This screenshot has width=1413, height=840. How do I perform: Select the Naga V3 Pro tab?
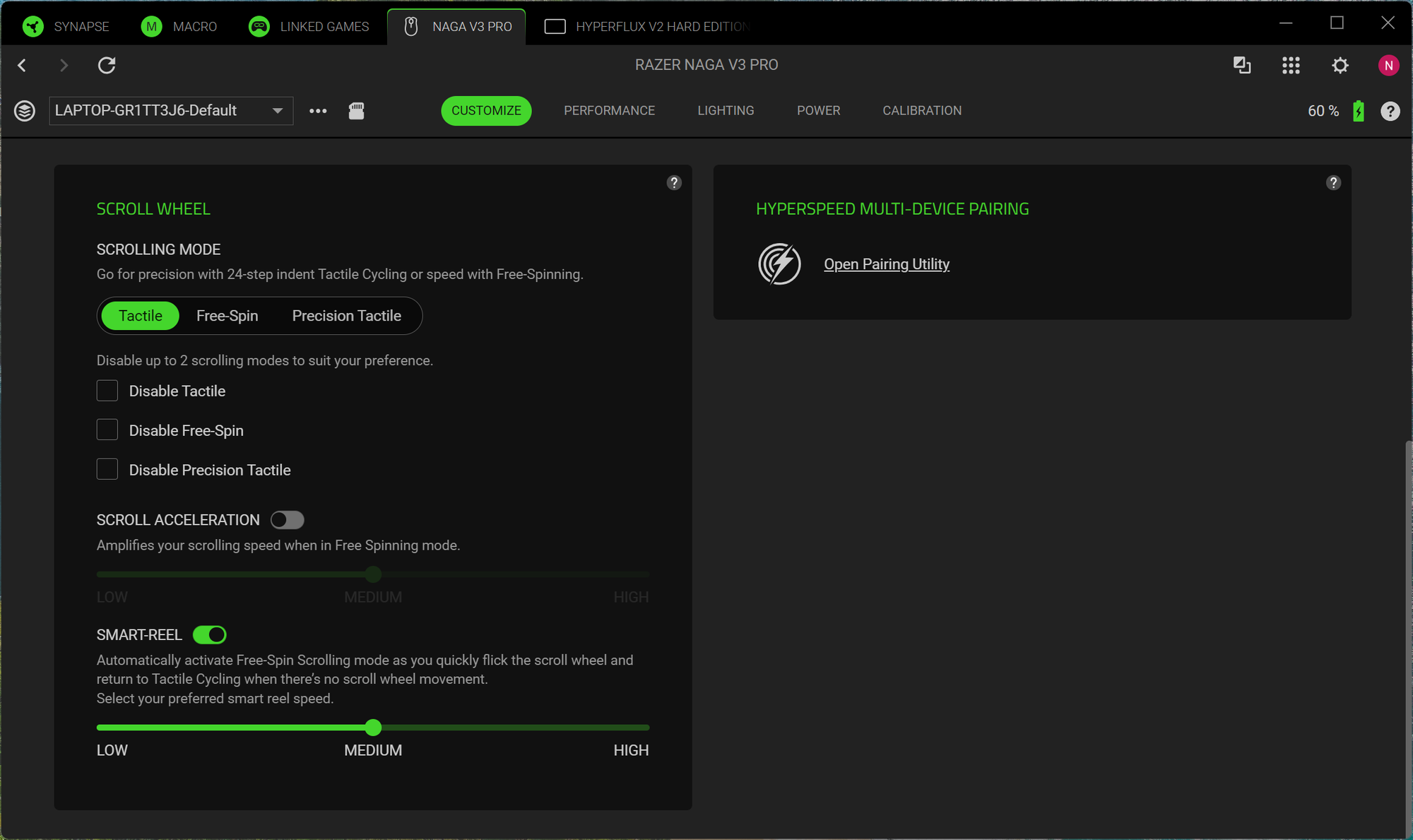point(457,27)
